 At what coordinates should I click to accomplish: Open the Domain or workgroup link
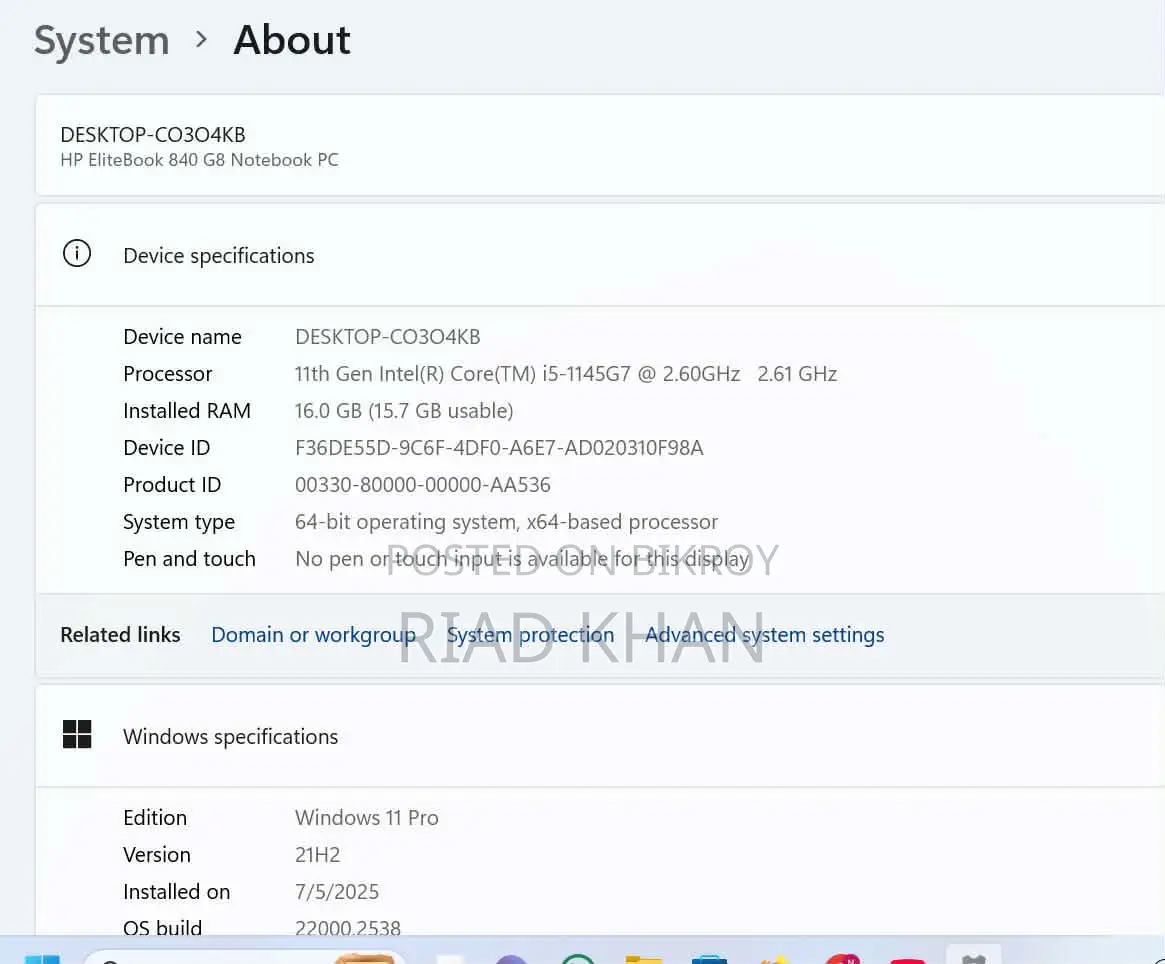314,635
